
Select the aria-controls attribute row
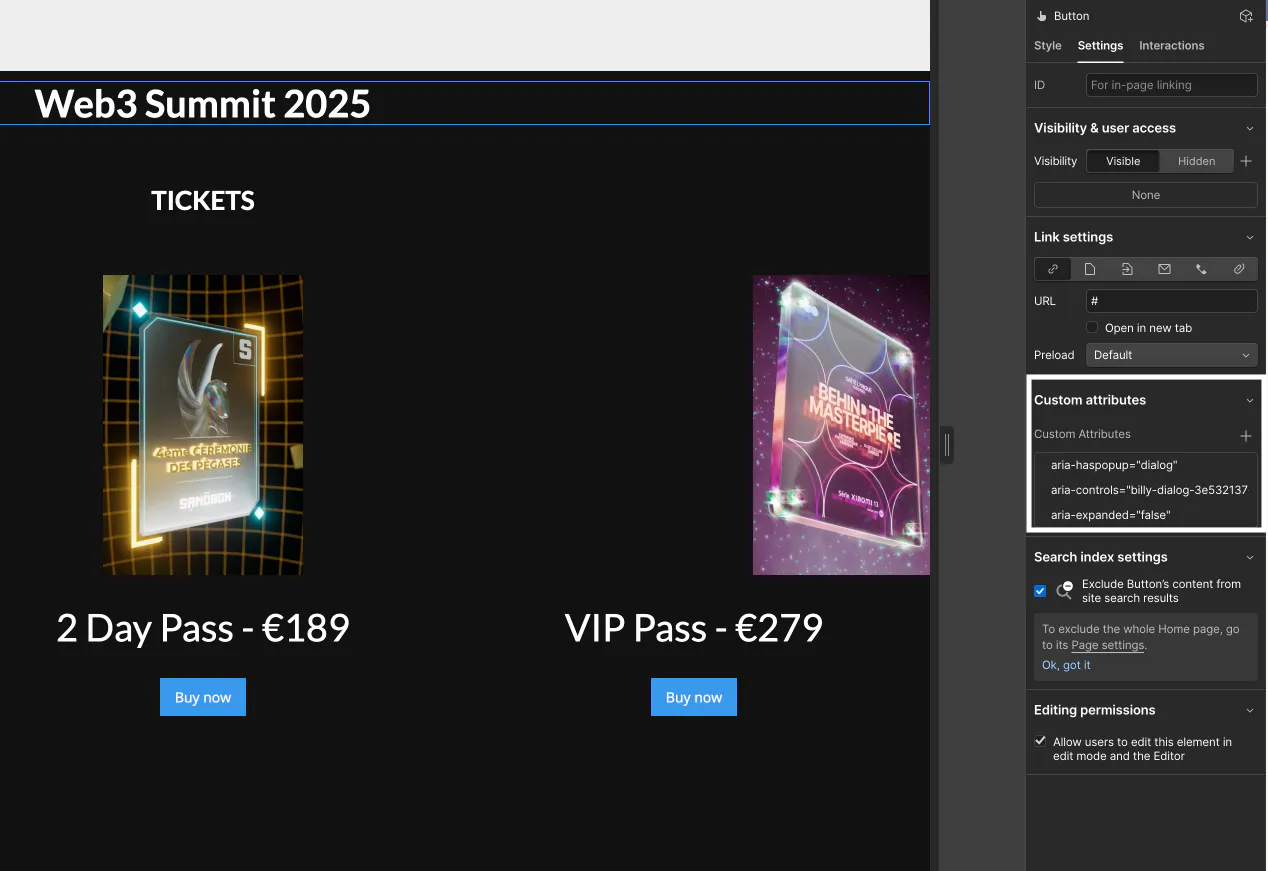(1146, 490)
